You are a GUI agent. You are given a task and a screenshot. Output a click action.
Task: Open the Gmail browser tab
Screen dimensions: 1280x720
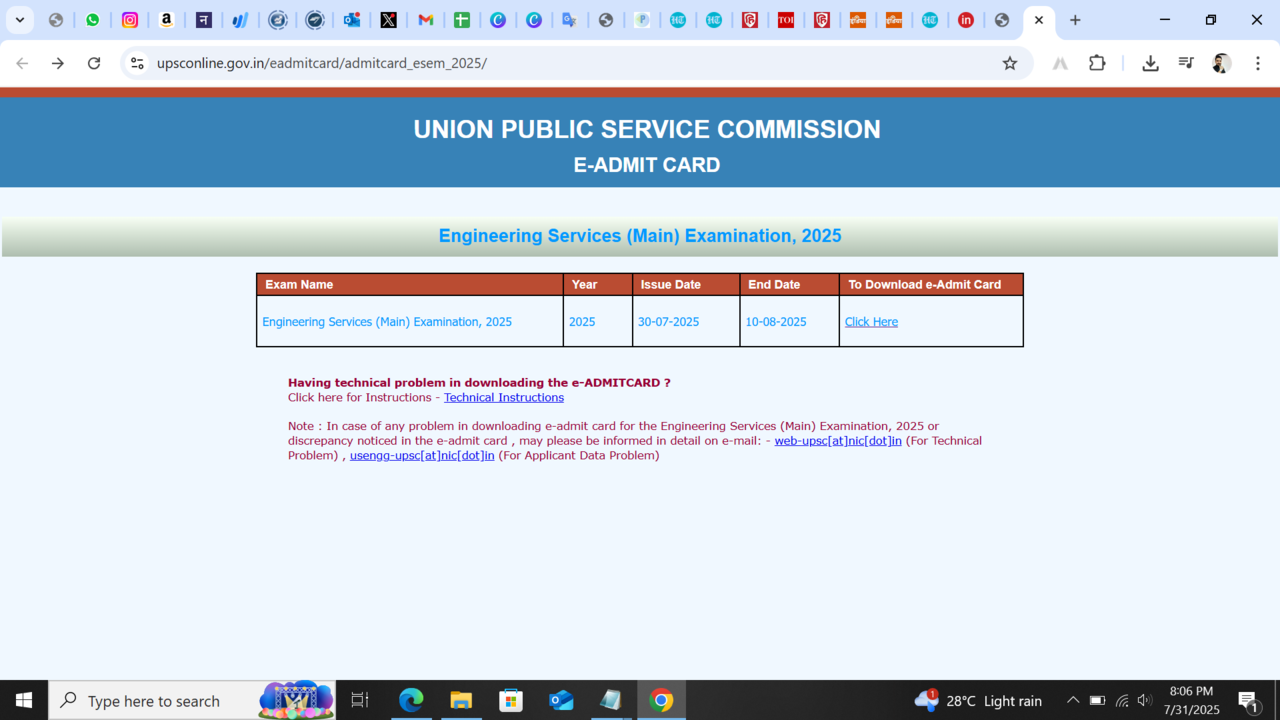click(425, 20)
